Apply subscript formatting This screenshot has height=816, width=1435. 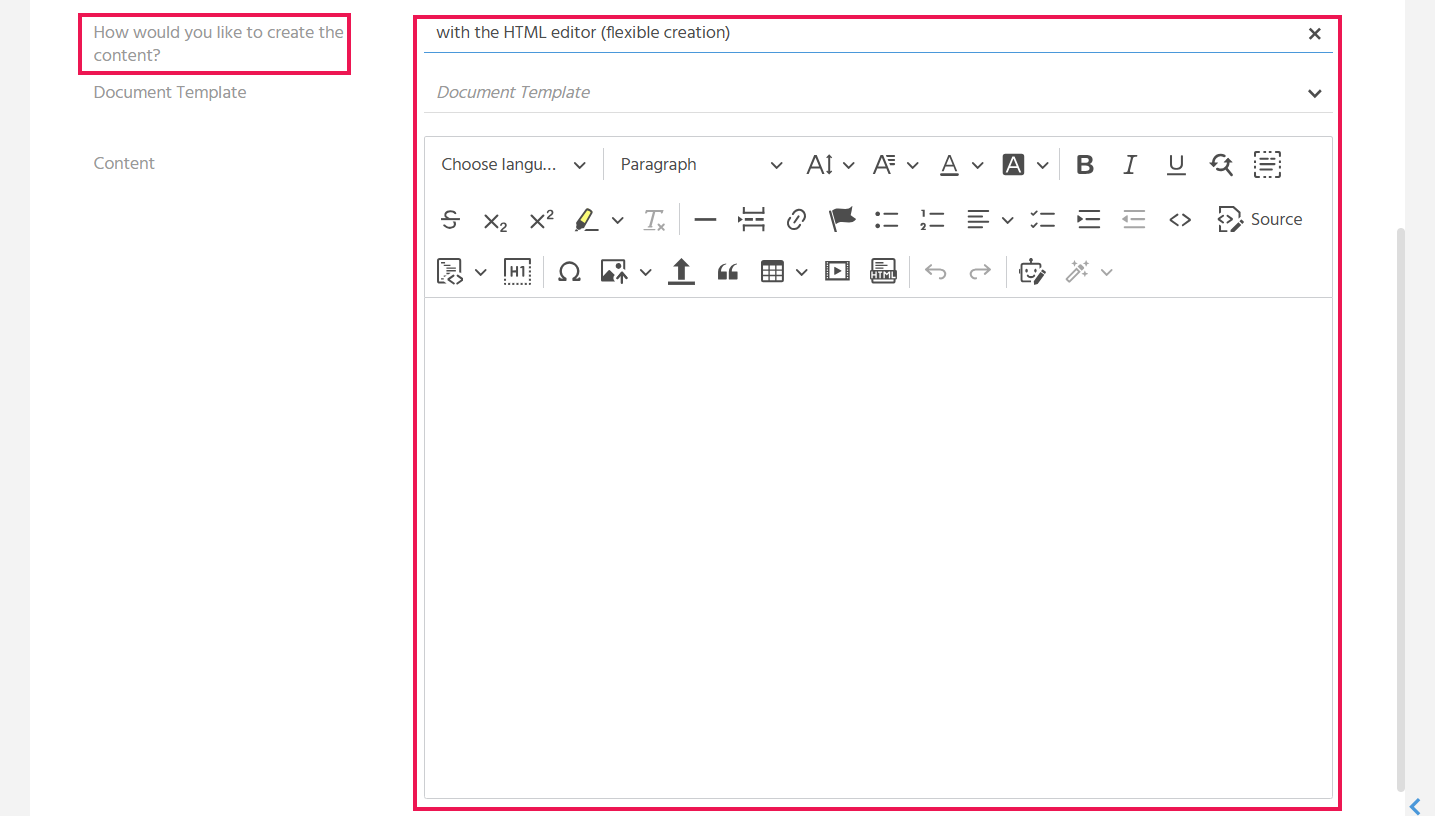click(x=496, y=220)
